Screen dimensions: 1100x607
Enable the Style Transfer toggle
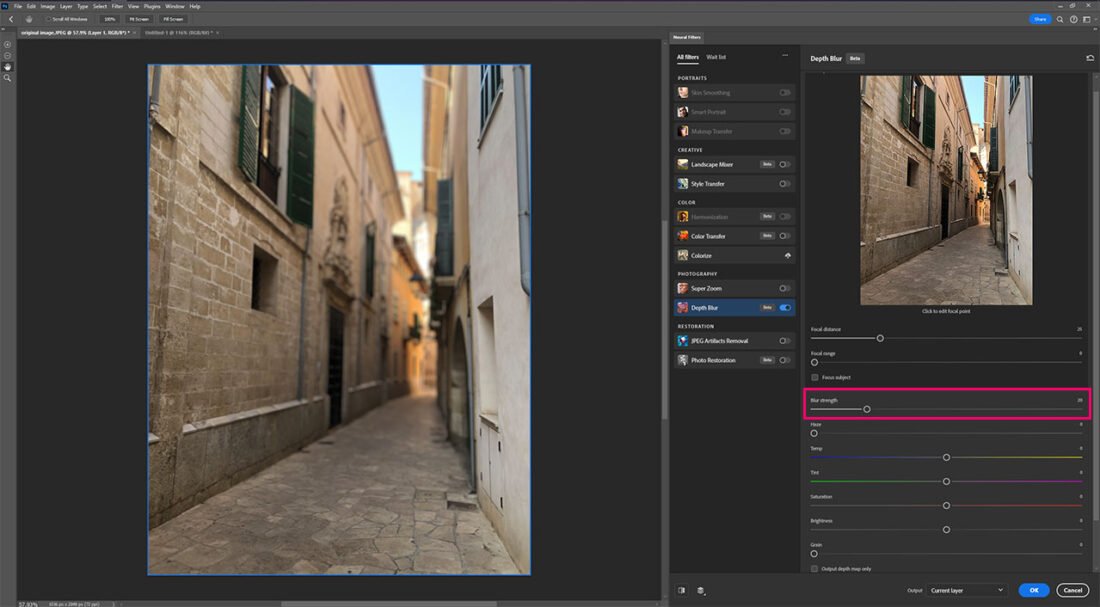[x=784, y=184]
